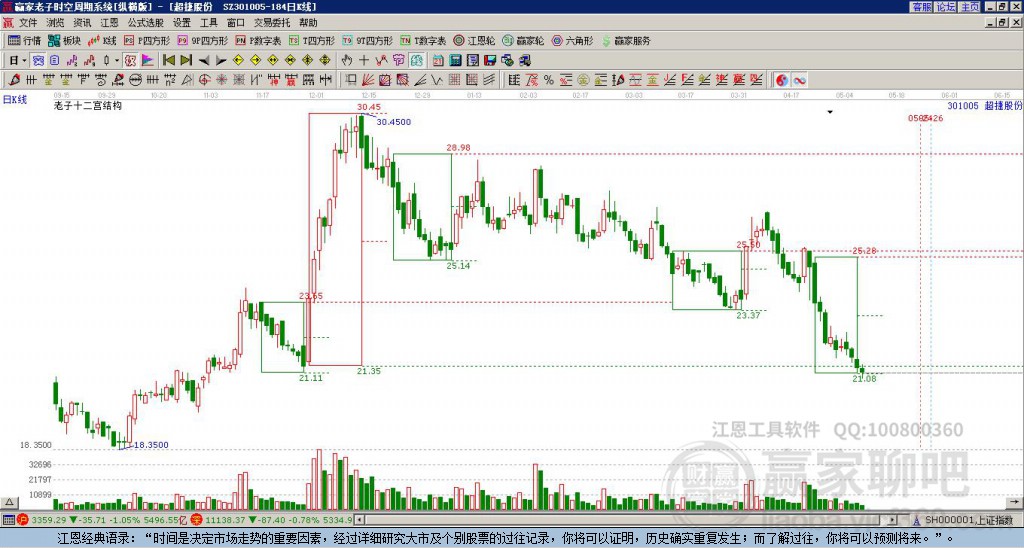Click the 3359.29 index value in status bar

click(49, 520)
